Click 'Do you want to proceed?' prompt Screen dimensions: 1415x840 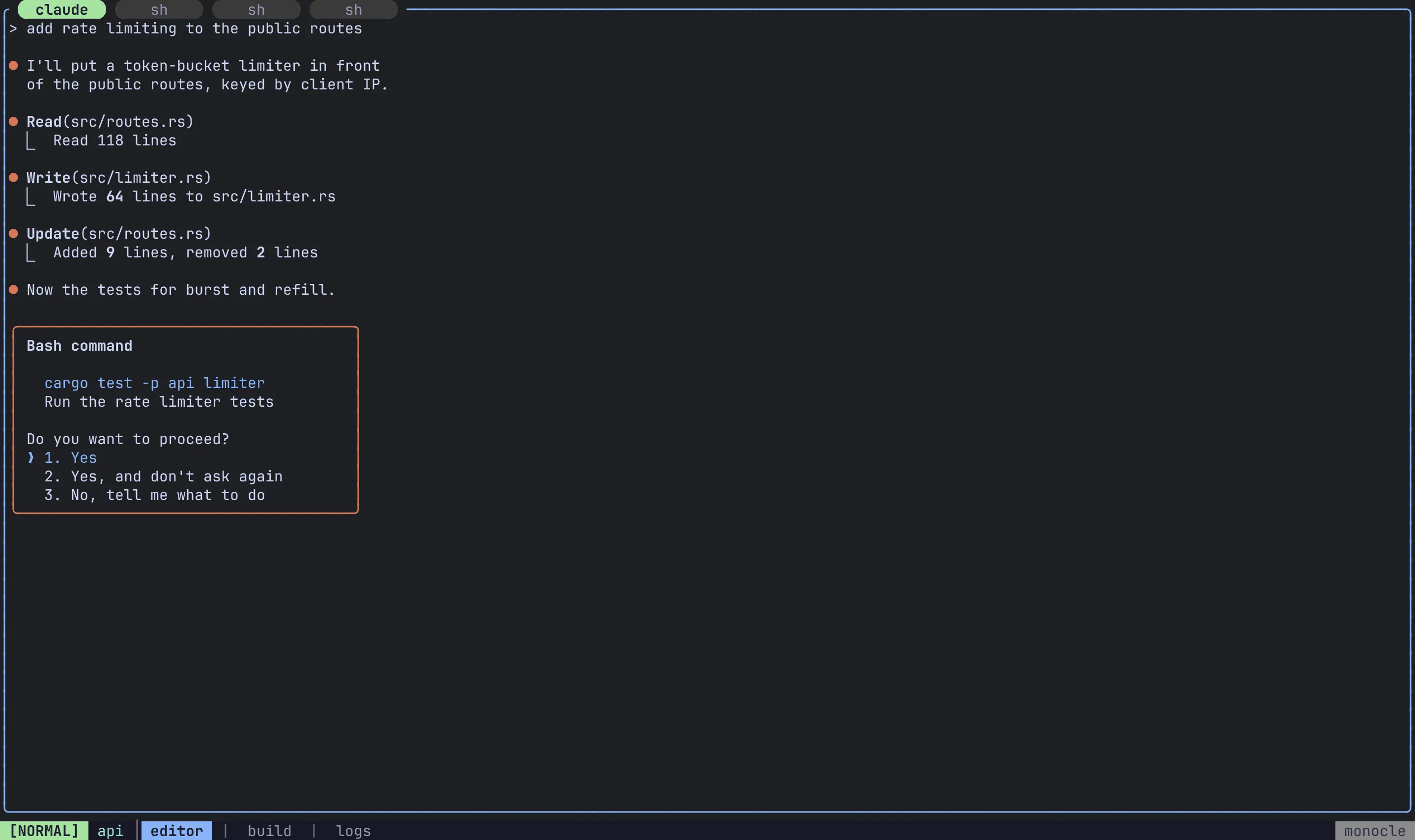(x=128, y=439)
